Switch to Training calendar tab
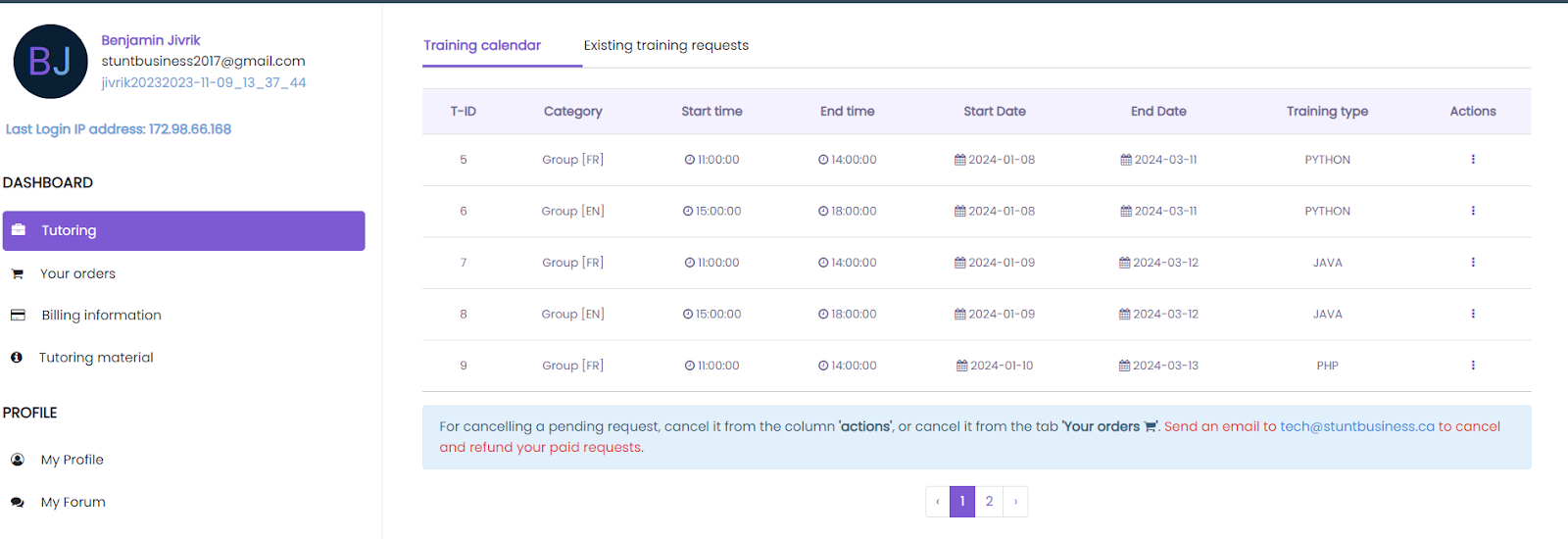 click(482, 45)
